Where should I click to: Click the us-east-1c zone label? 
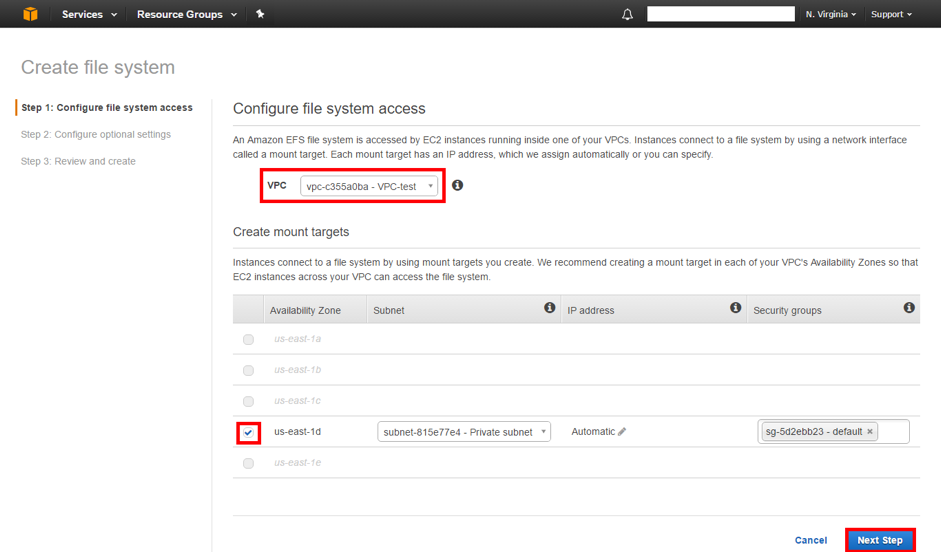[298, 401]
